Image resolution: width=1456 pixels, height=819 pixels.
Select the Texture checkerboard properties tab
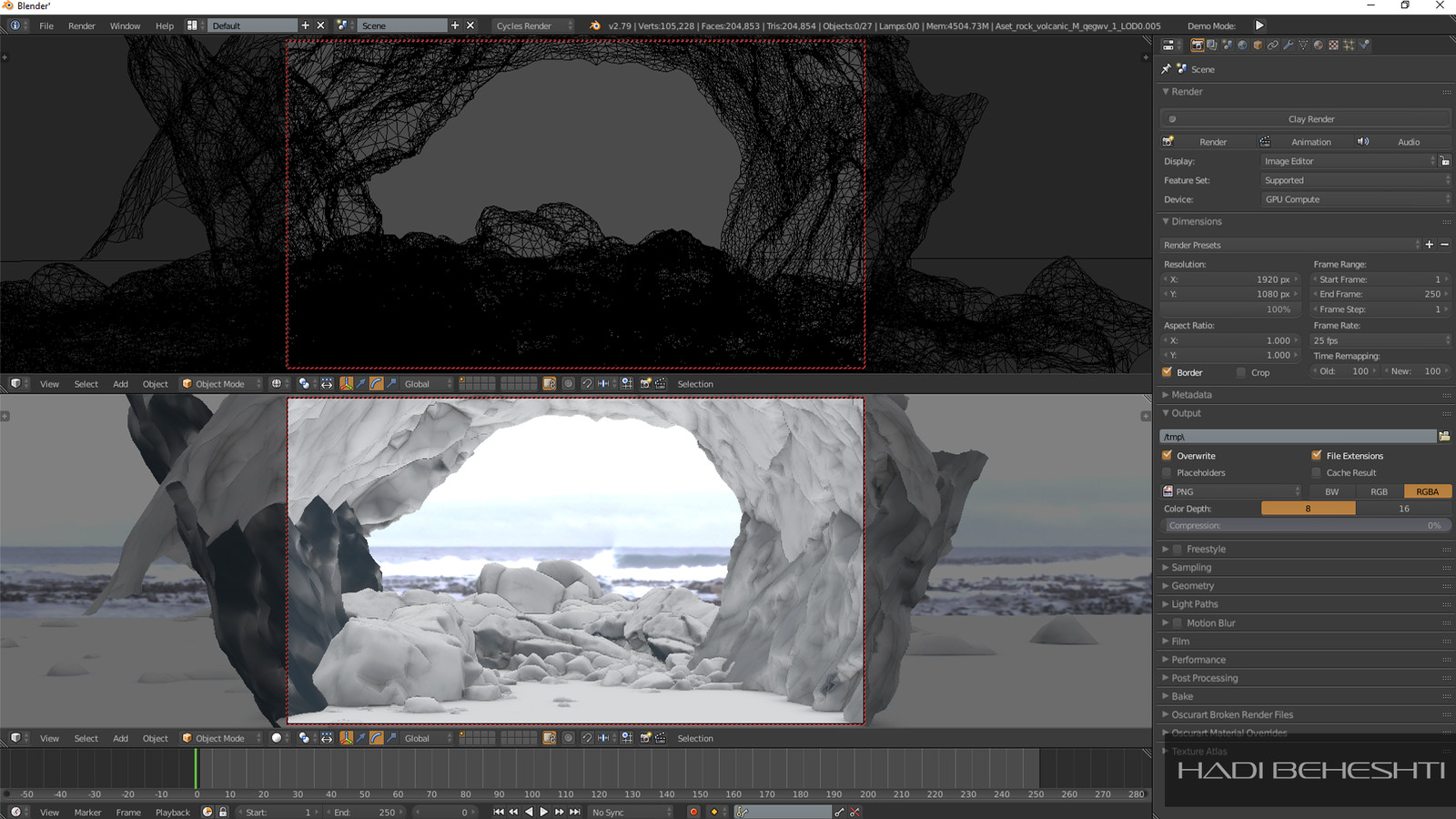point(1333,45)
